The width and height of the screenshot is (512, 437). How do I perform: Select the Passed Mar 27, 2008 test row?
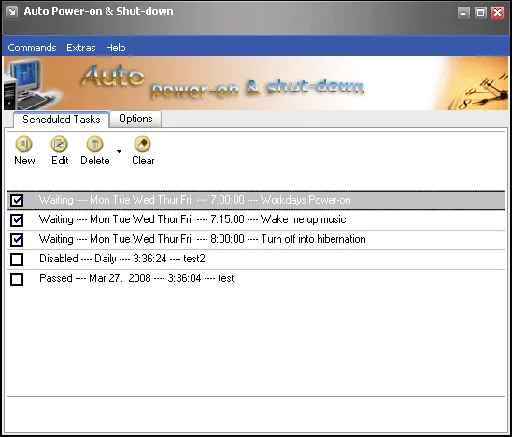[x=256, y=279]
